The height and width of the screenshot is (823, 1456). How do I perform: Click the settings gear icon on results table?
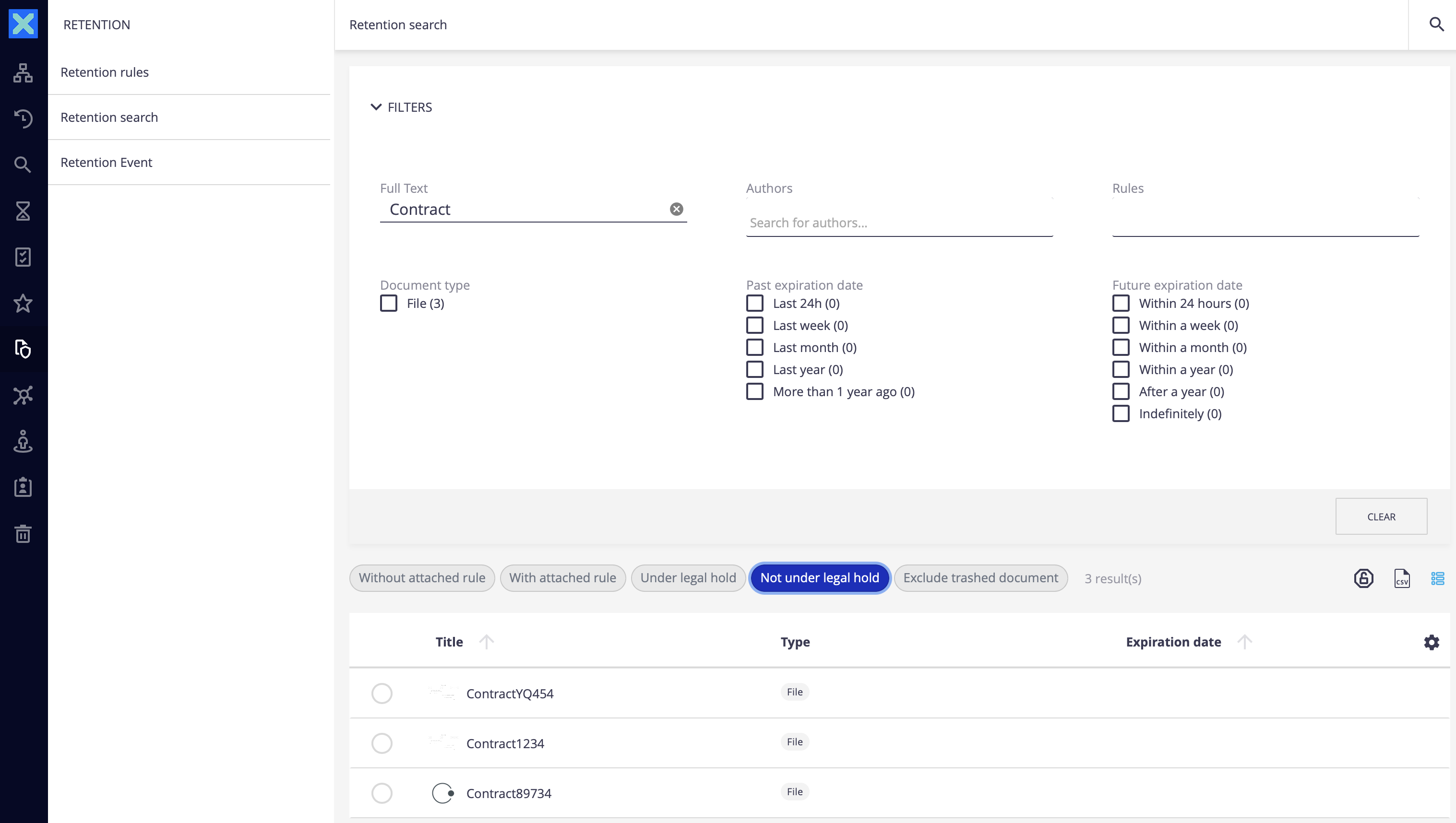(x=1432, y=642)
